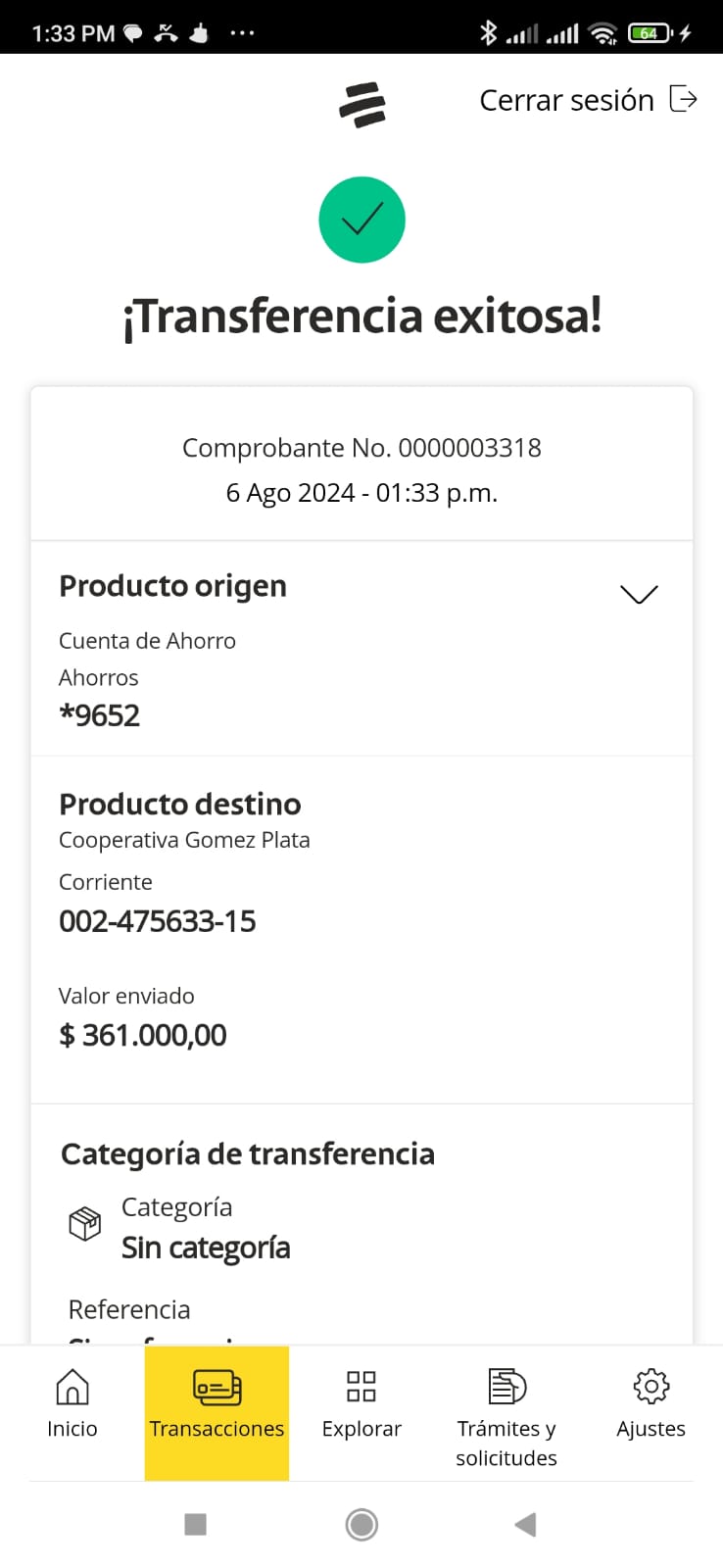The height and width of the screenshot is (1568, 723).
Task: Tap the Comprobante No. 0000003318 text
Action: pos(361,448)
